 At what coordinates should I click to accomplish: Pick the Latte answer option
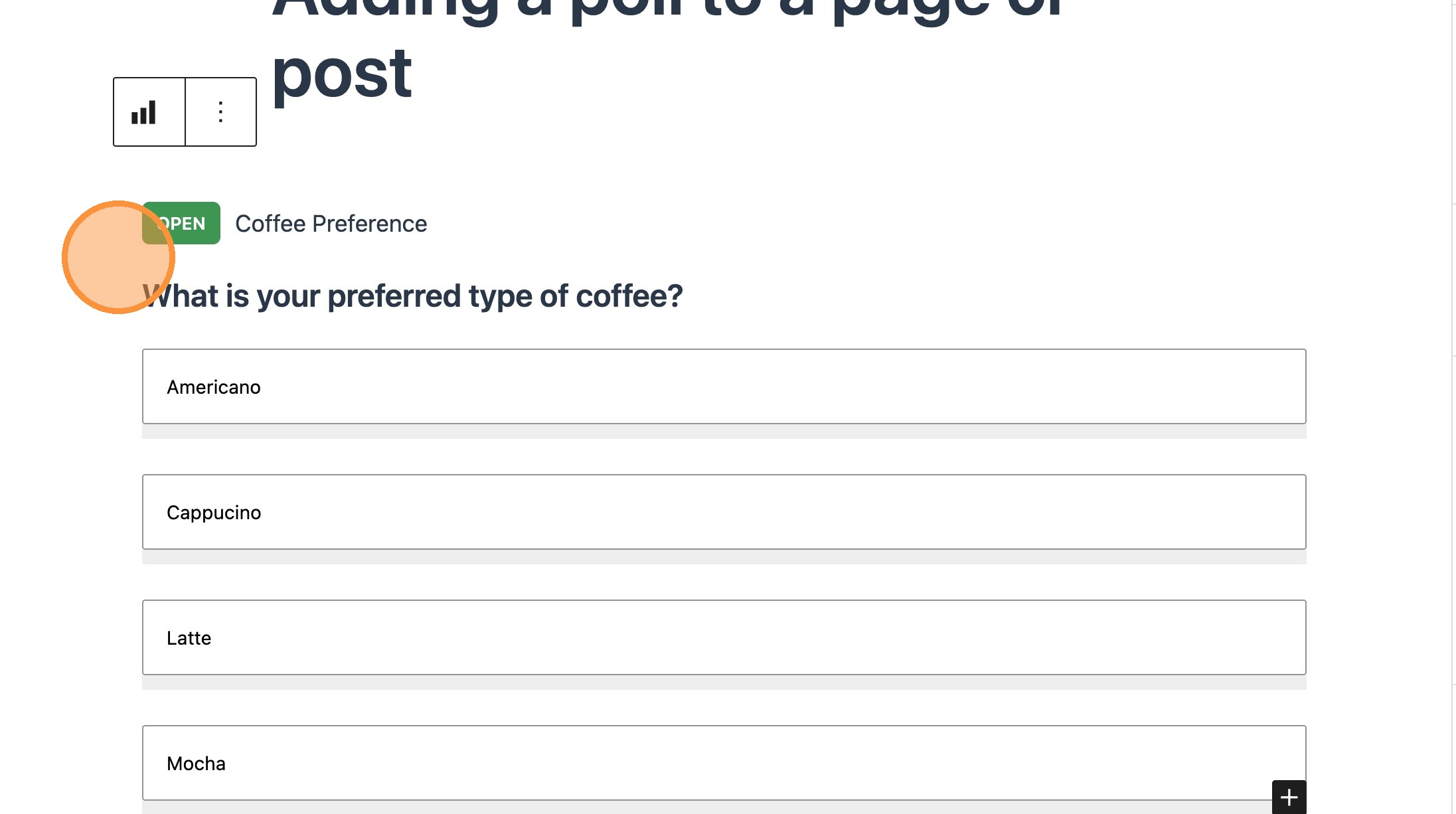(724, 637)
